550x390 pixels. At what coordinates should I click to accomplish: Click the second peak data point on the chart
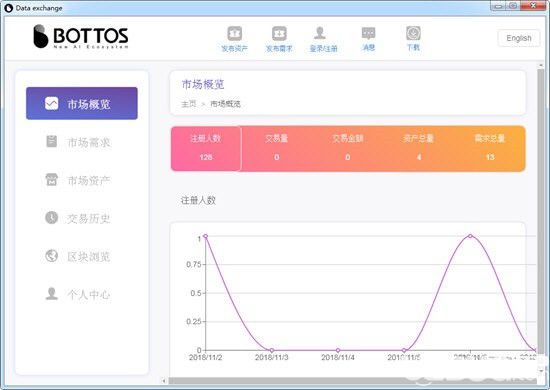pyautogui.click(x=470, y=236)
